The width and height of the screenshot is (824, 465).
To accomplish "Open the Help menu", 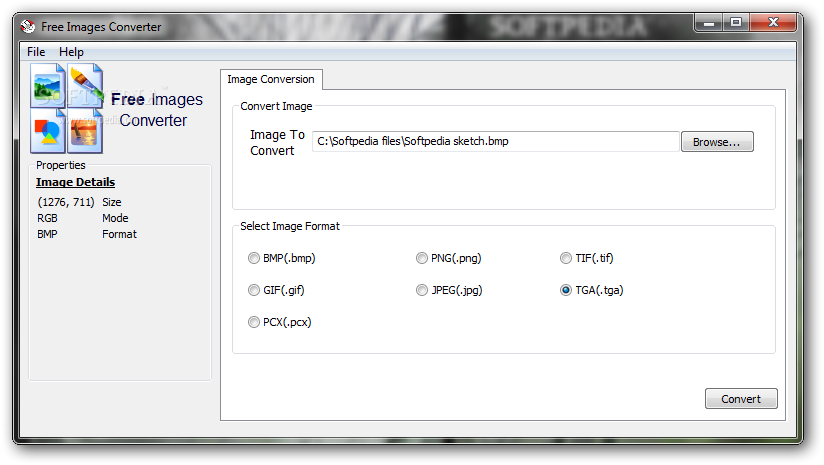I will point(71,52).
